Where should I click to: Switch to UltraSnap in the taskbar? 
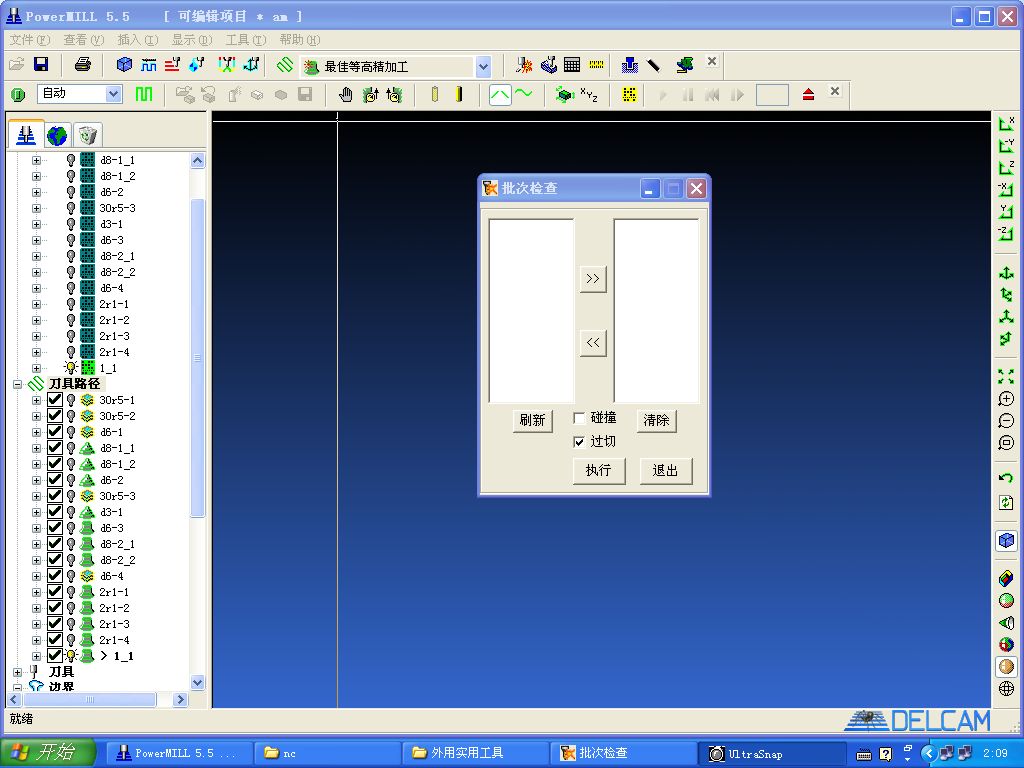point(771,754)
